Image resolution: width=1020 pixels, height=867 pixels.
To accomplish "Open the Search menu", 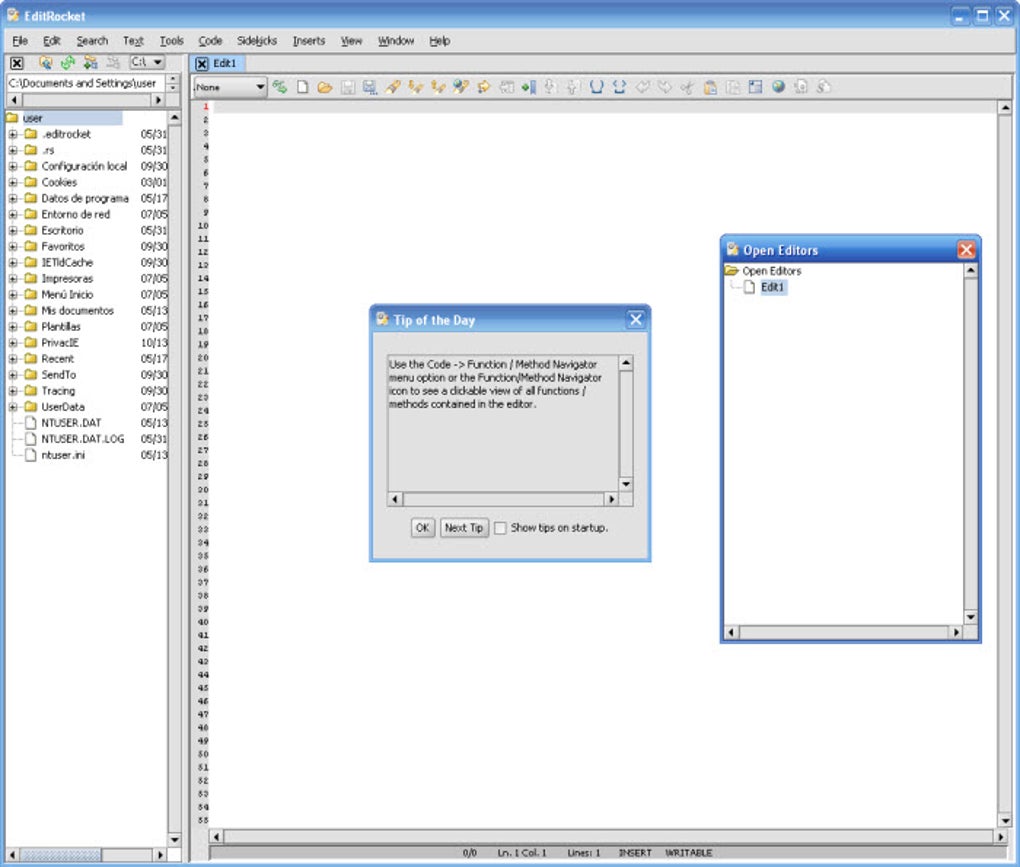I will point(92,40).
